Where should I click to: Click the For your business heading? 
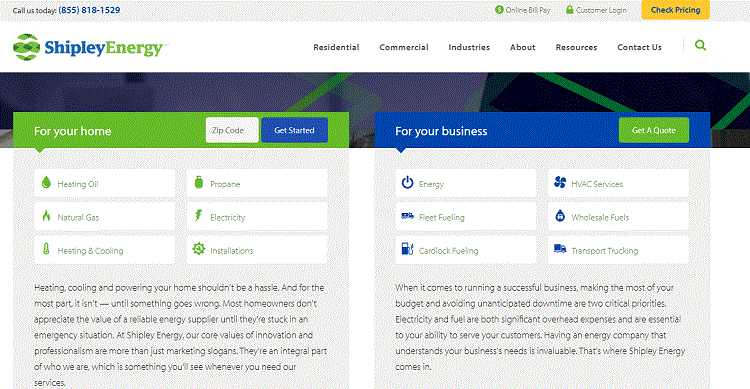point(441,131)
